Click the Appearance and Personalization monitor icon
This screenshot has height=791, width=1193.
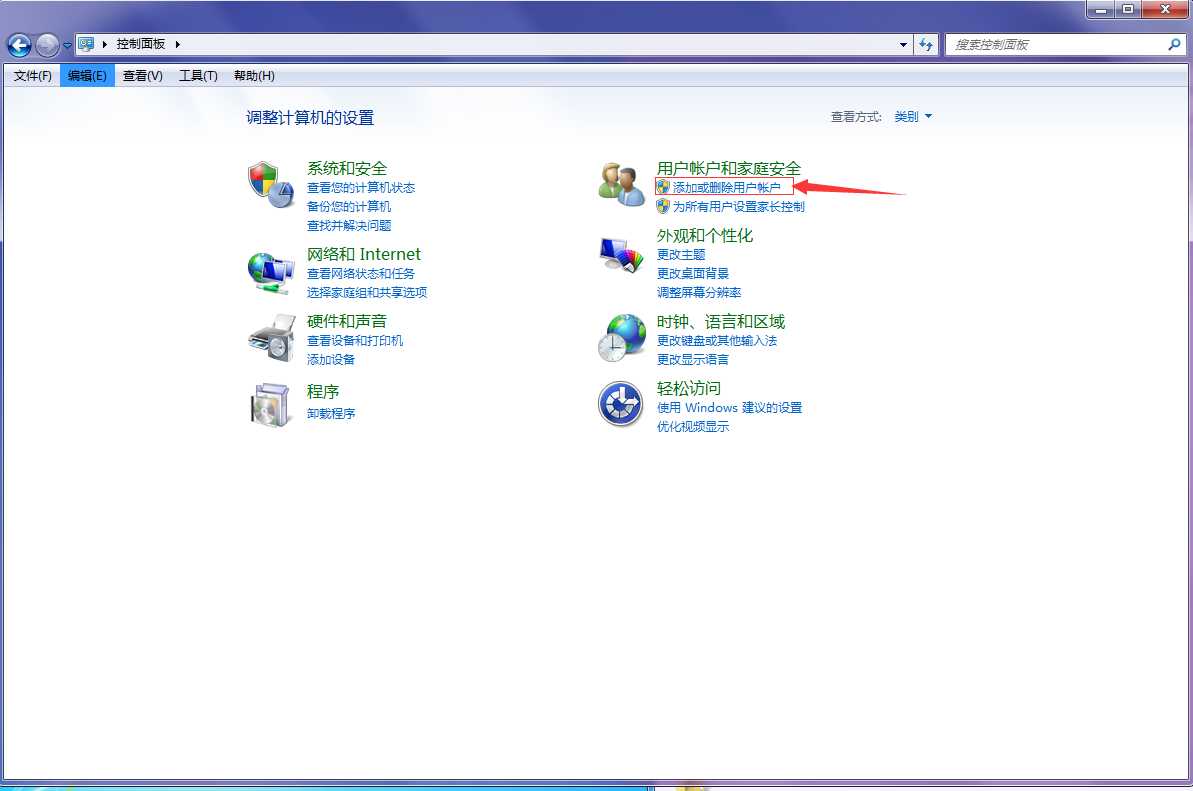pos(622,254)
